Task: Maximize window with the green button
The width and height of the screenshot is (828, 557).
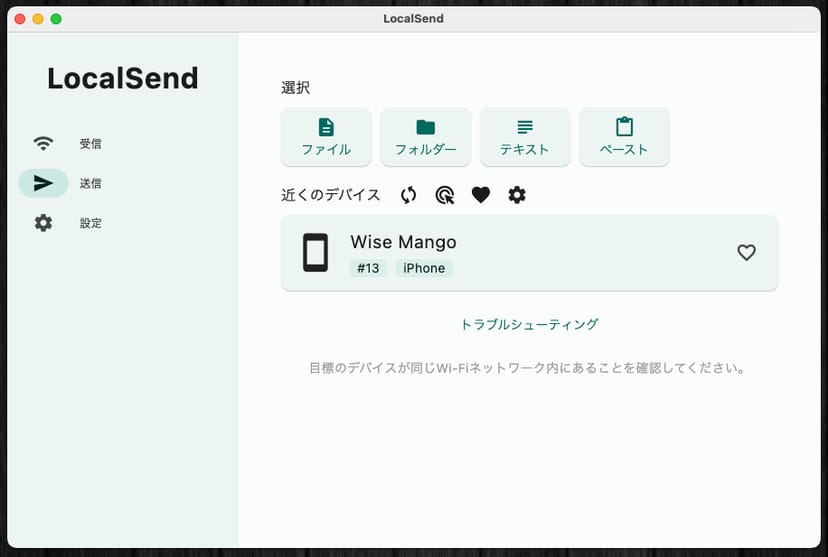Action: pyautogui.click(x=56, y=19)
